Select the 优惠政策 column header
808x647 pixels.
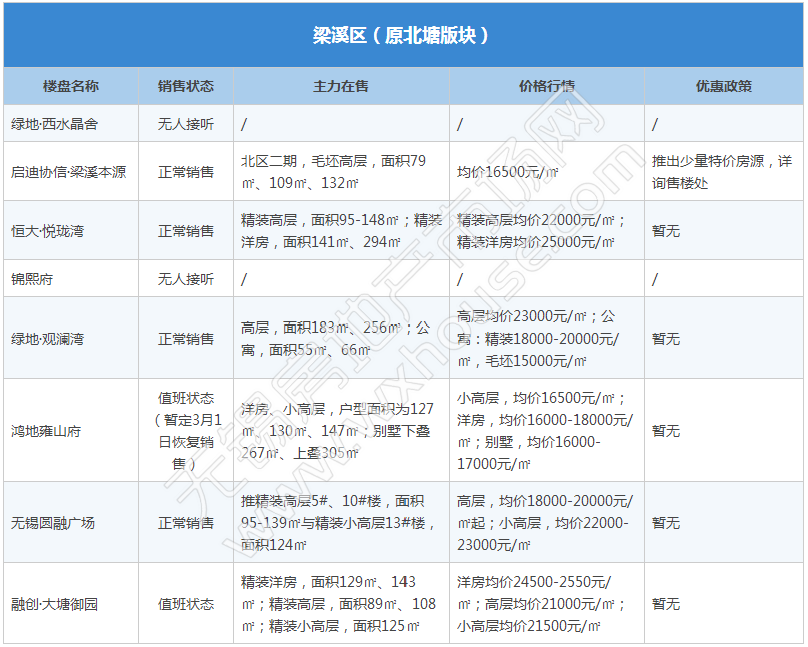pyautogui.click(x=724, y=86)
